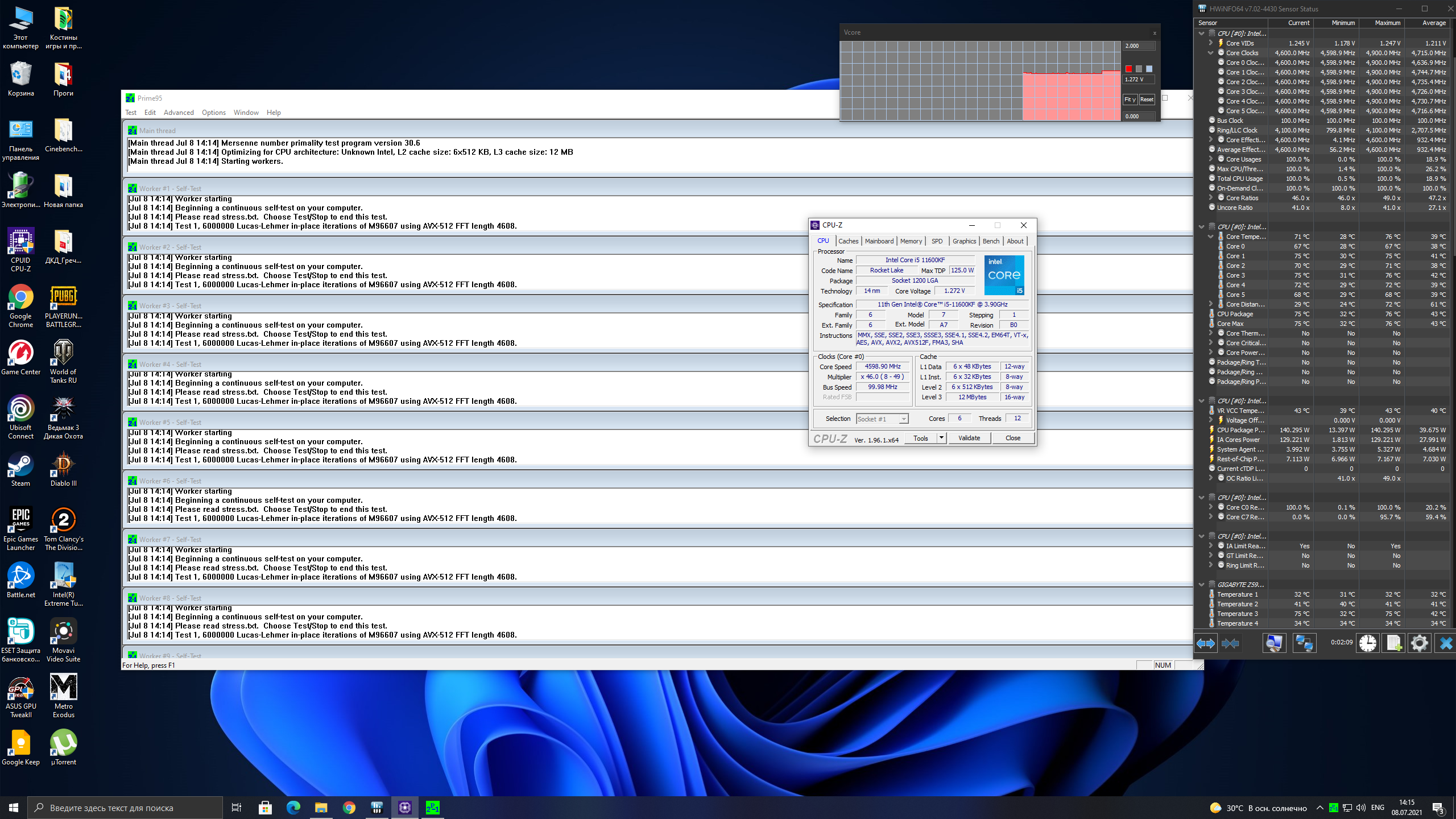Viewport: 1456px width, 819px height.
Task: Switch to the Memory tab in CPU-Z
Action: pos(911,241)
